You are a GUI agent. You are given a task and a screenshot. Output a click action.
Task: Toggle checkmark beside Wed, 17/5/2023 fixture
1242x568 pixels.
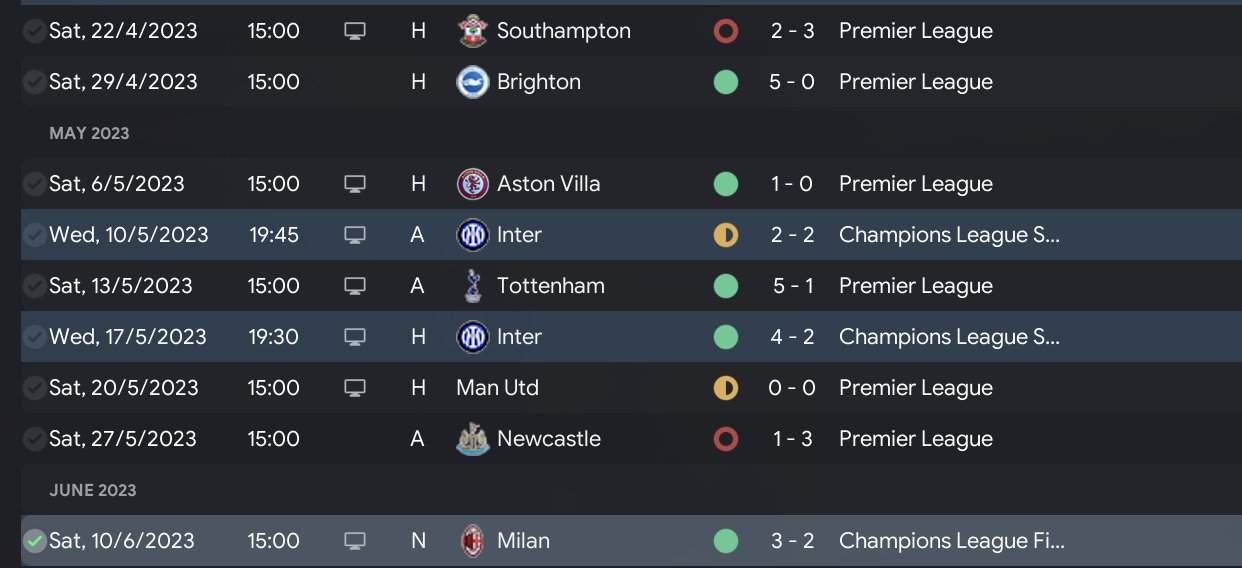[35, 337]
